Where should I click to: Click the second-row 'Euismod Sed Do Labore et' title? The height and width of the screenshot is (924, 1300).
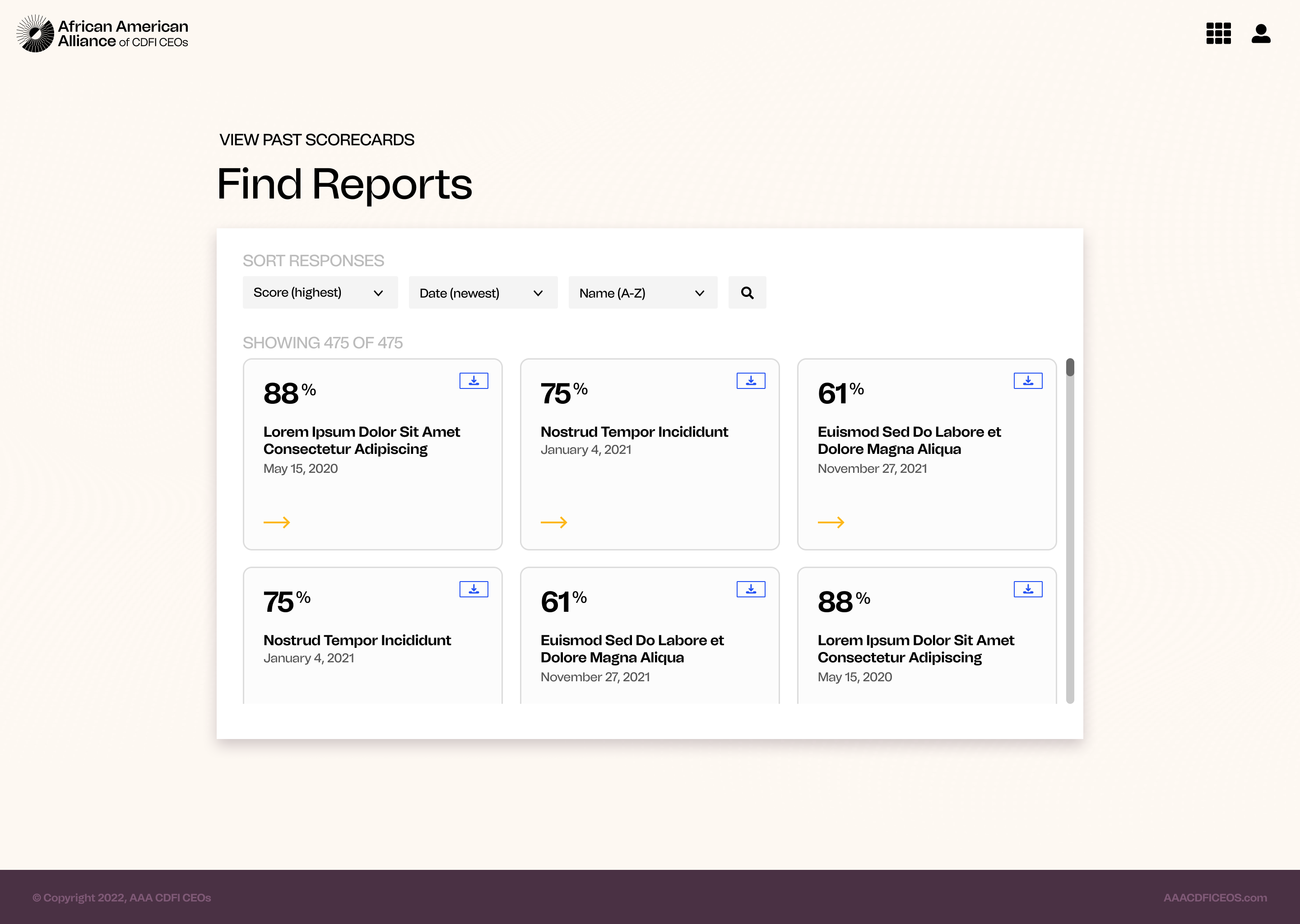(x=632, y=649)
